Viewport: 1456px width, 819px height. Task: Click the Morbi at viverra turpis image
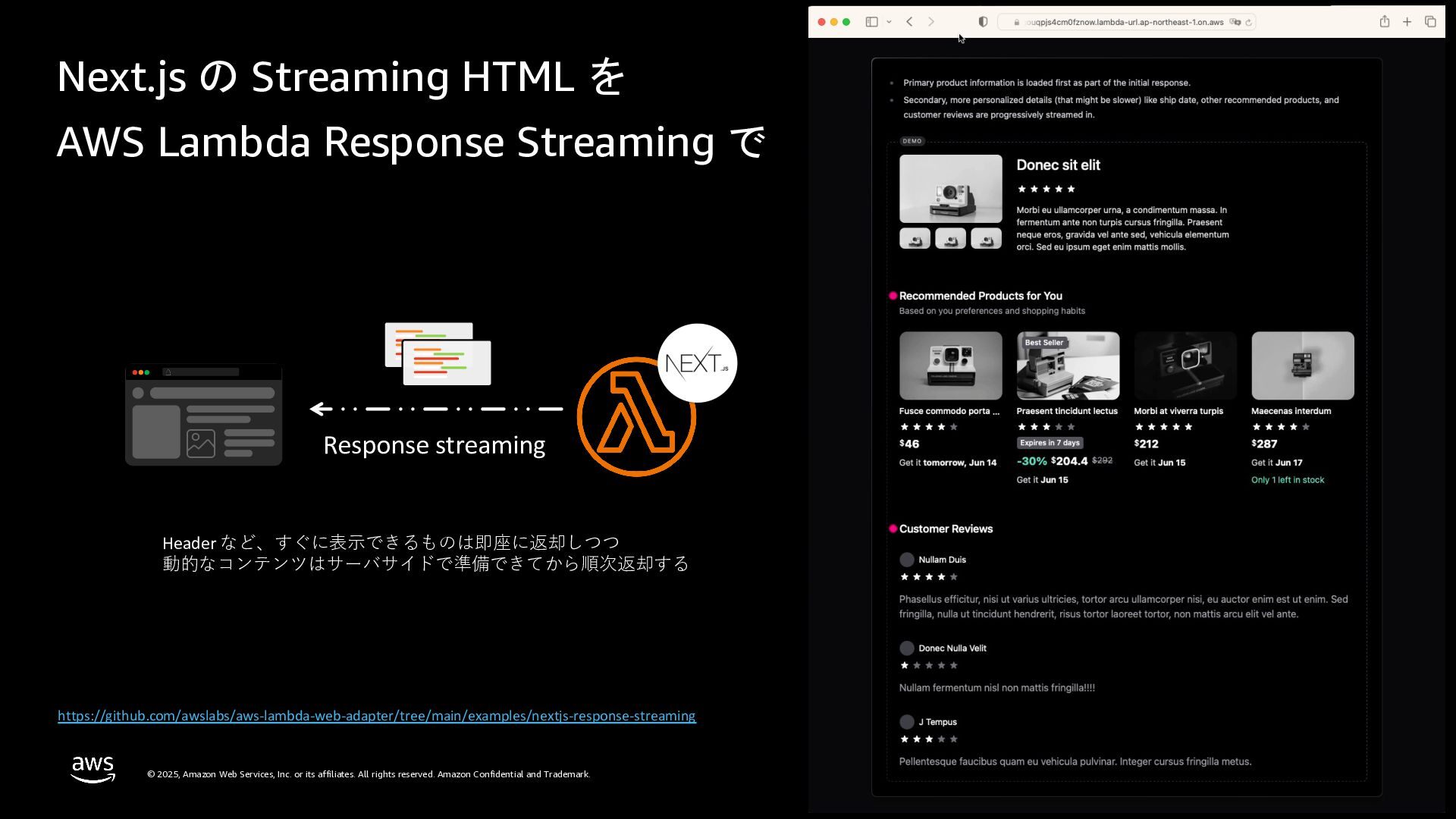click(x=1185, y=366)
